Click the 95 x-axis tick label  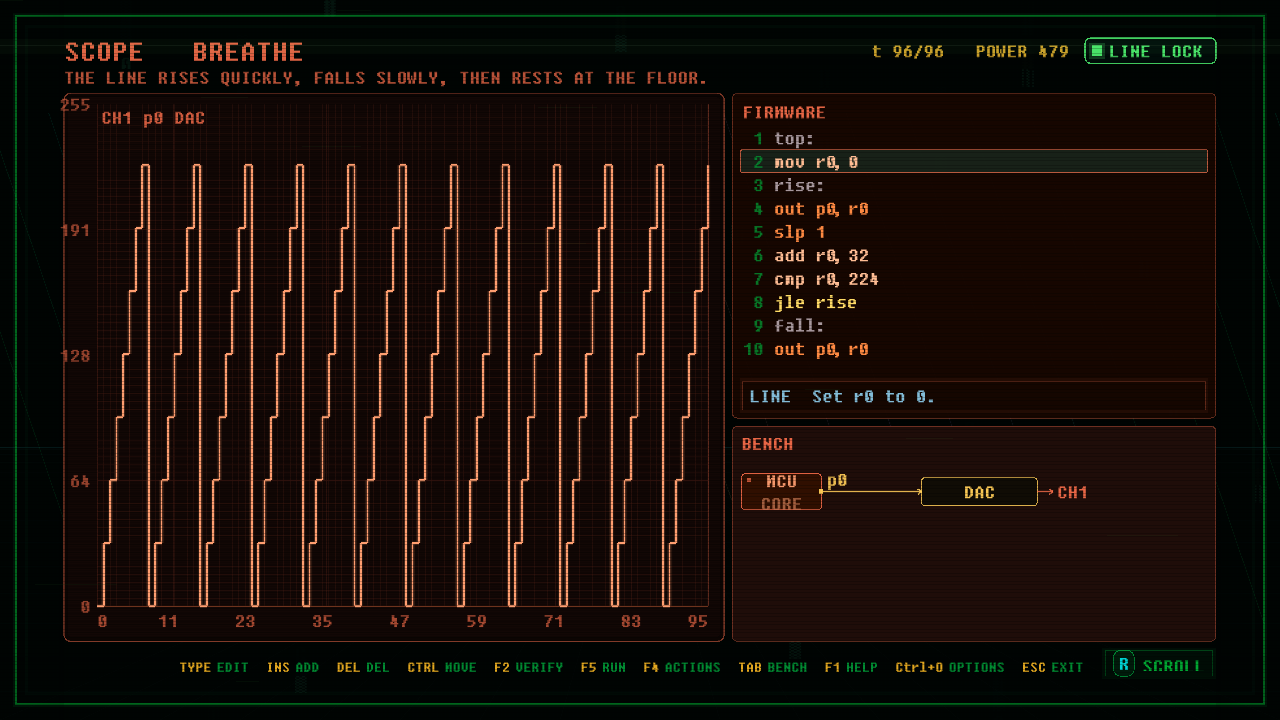pos(698,622)
